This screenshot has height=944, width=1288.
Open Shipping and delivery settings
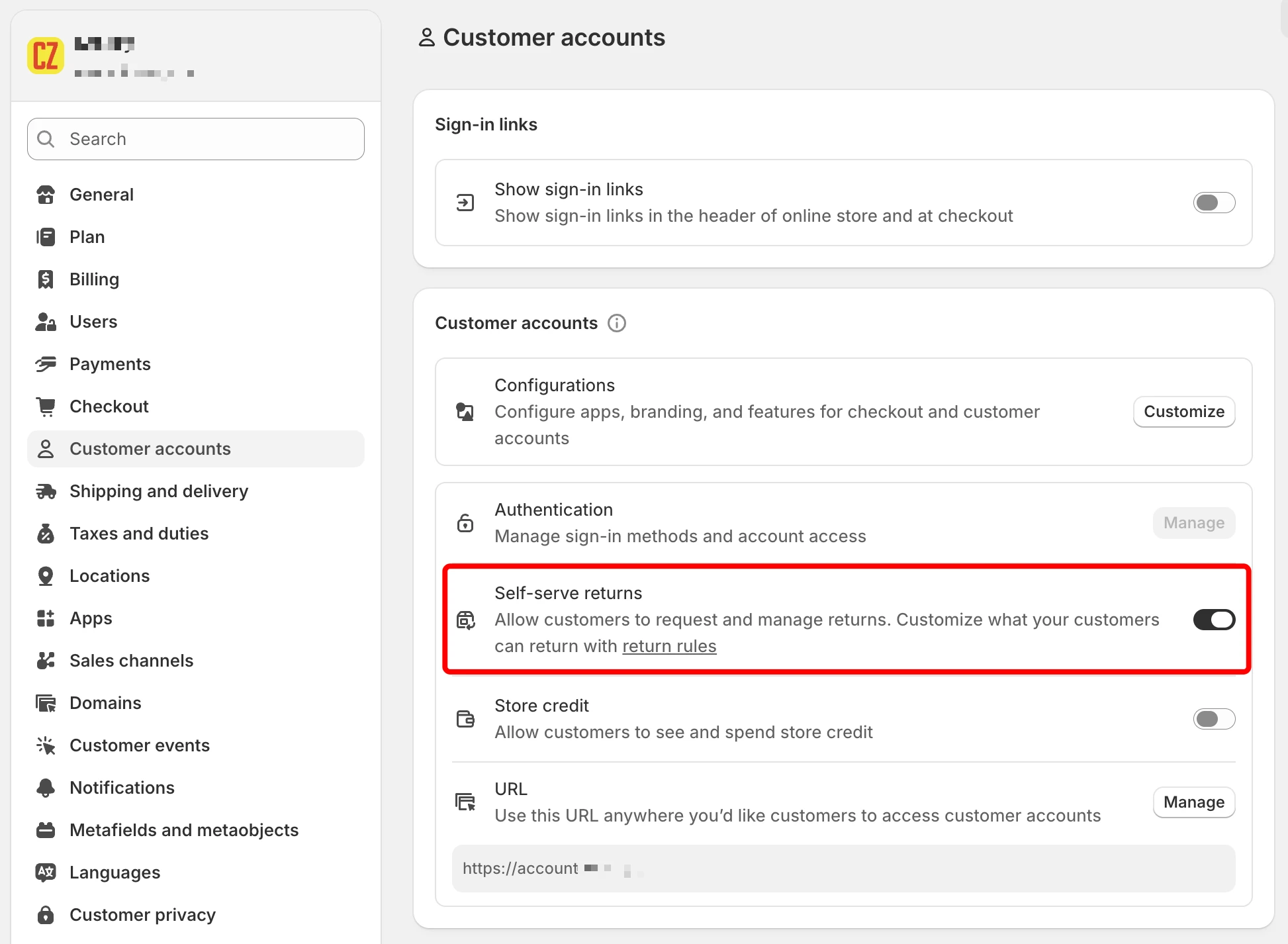click(196, 491)
